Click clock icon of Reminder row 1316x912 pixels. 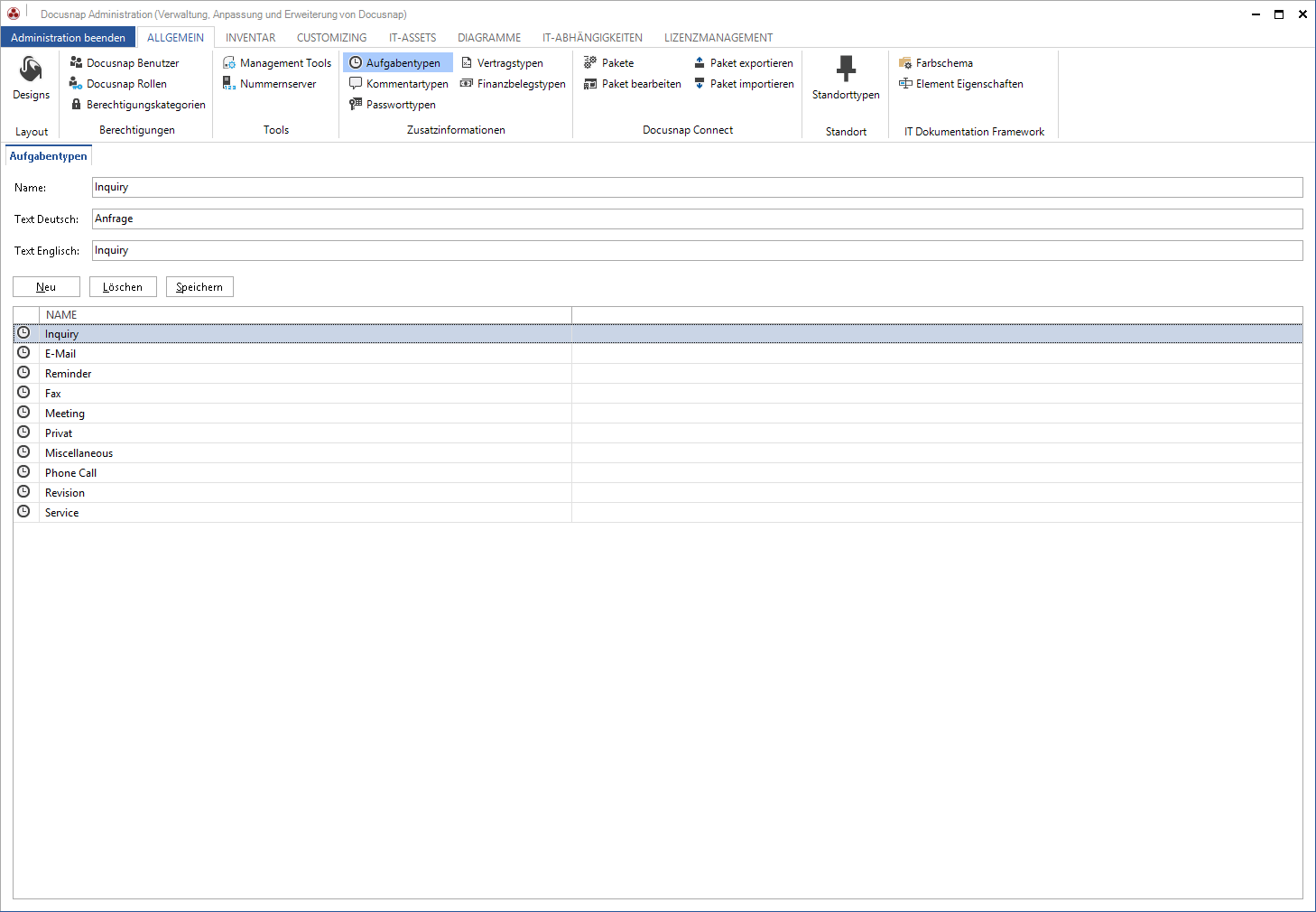coord(24,373)
